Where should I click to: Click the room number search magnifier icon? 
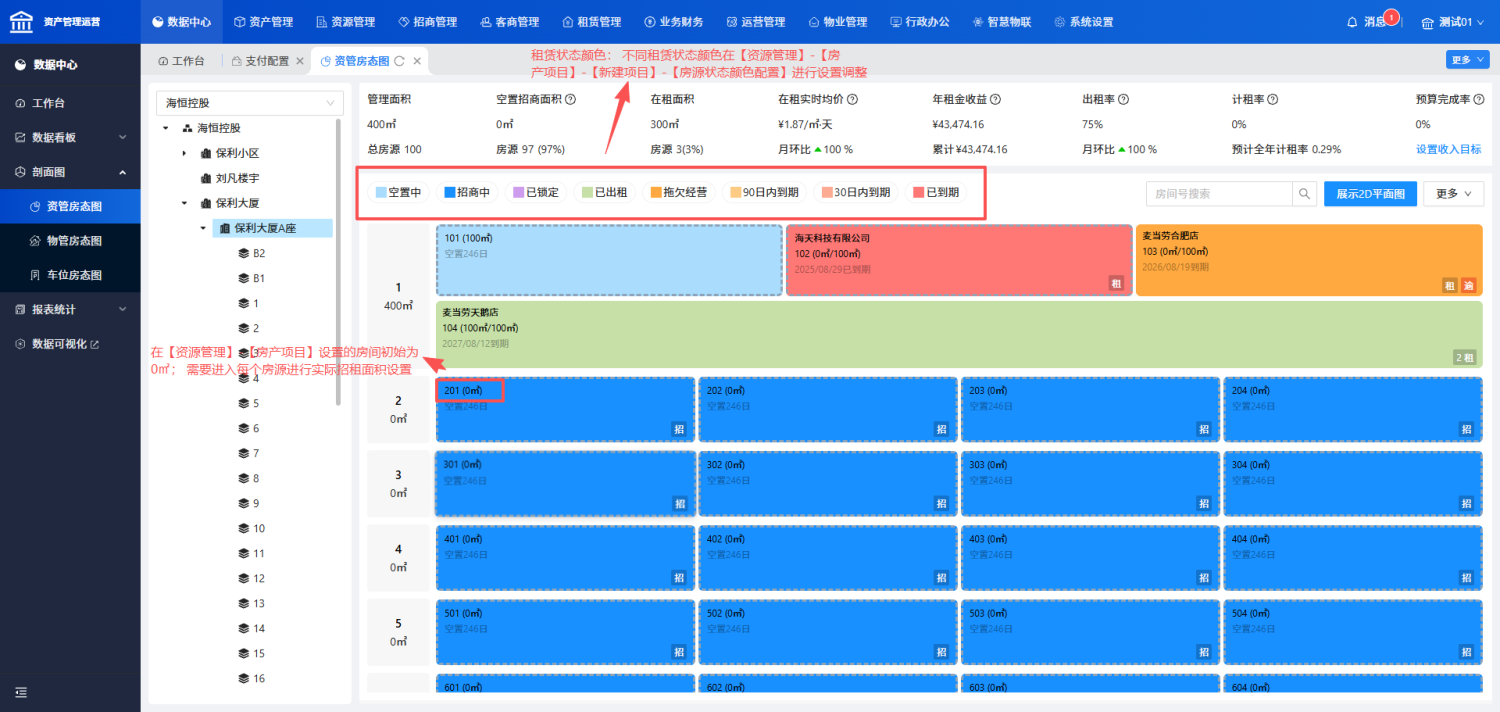1304,194
